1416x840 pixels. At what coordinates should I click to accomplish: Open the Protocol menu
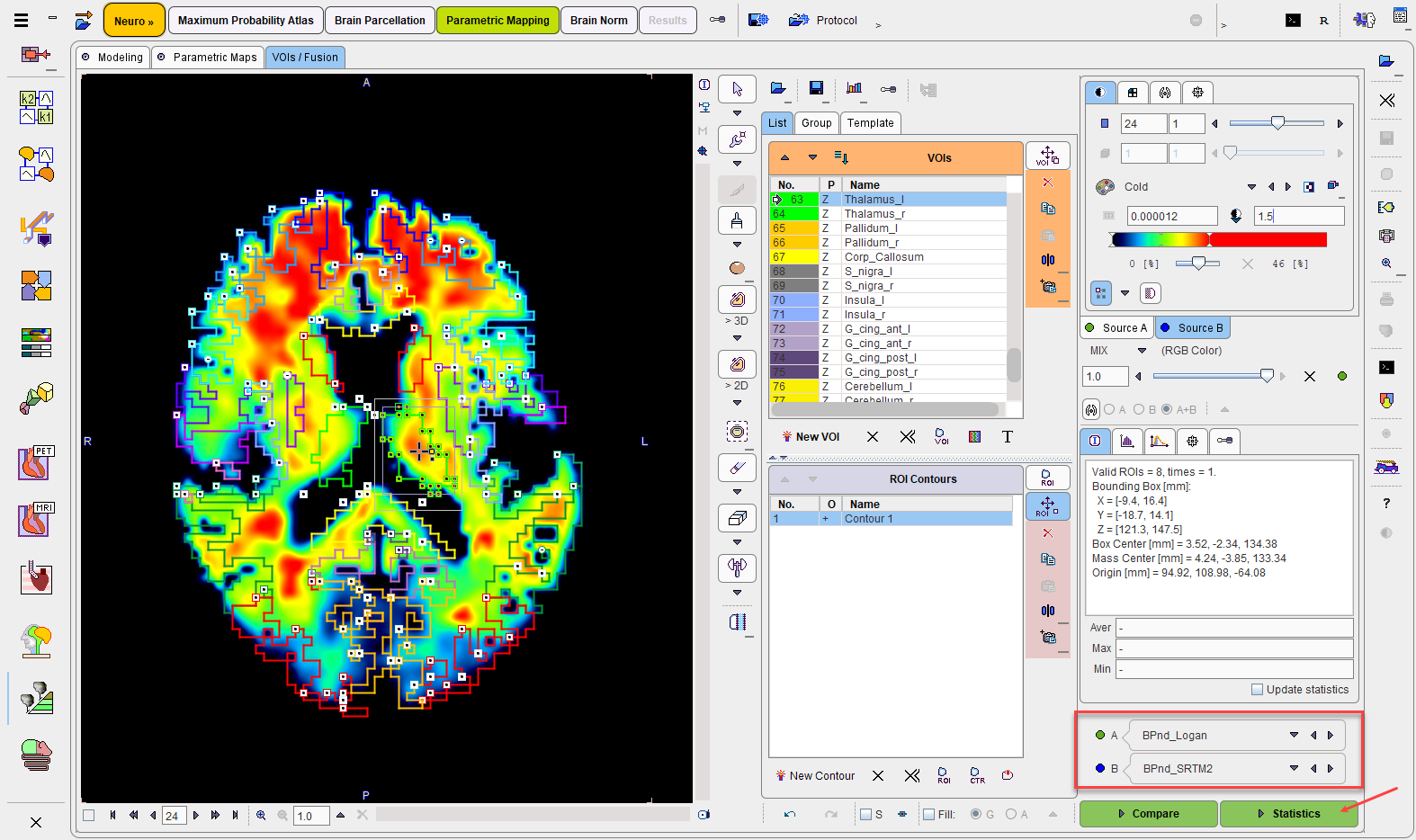pos(823,20)
